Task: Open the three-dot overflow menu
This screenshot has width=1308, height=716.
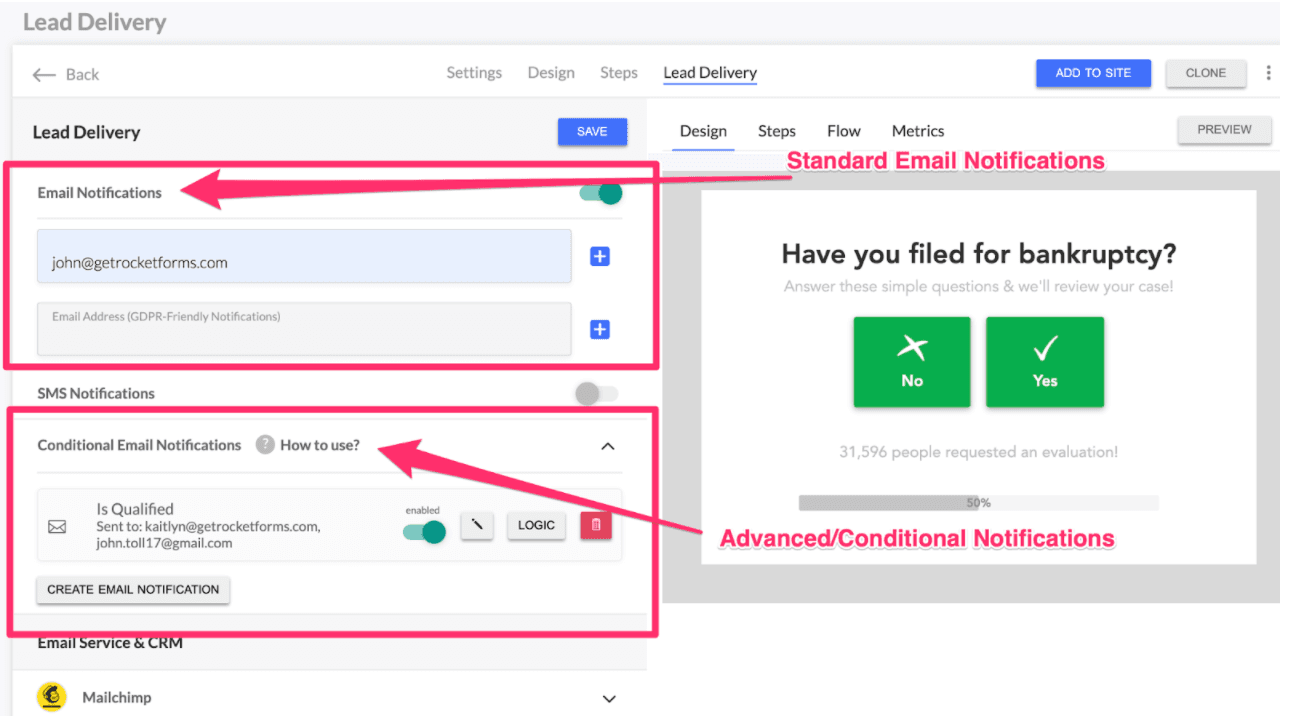Action: pyautogui.click(x=1271, y=73)
